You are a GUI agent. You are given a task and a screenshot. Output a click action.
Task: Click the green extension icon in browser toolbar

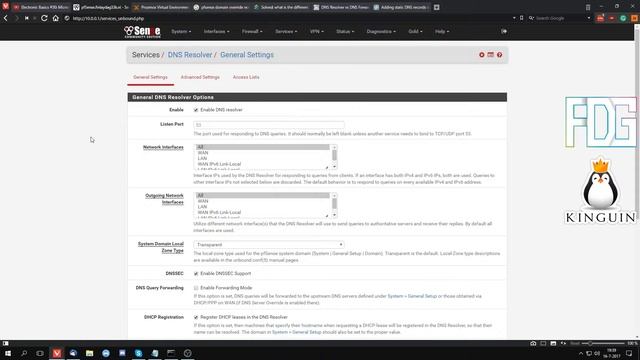623,18
